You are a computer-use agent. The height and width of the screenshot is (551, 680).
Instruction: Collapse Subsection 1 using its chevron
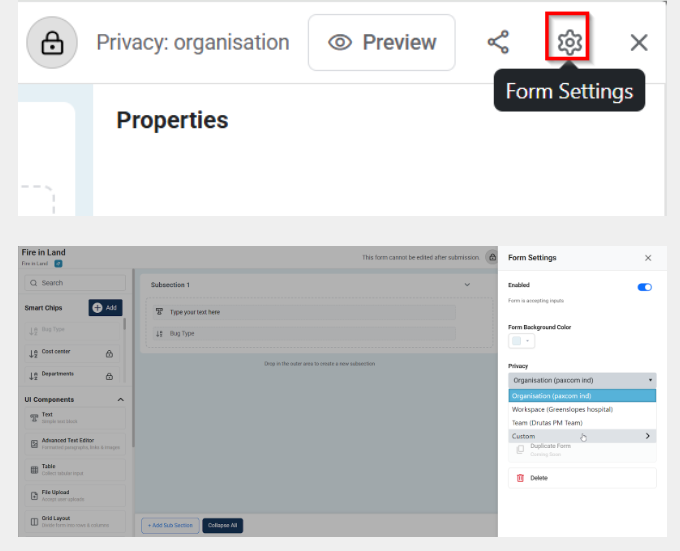tap(467, 285)
